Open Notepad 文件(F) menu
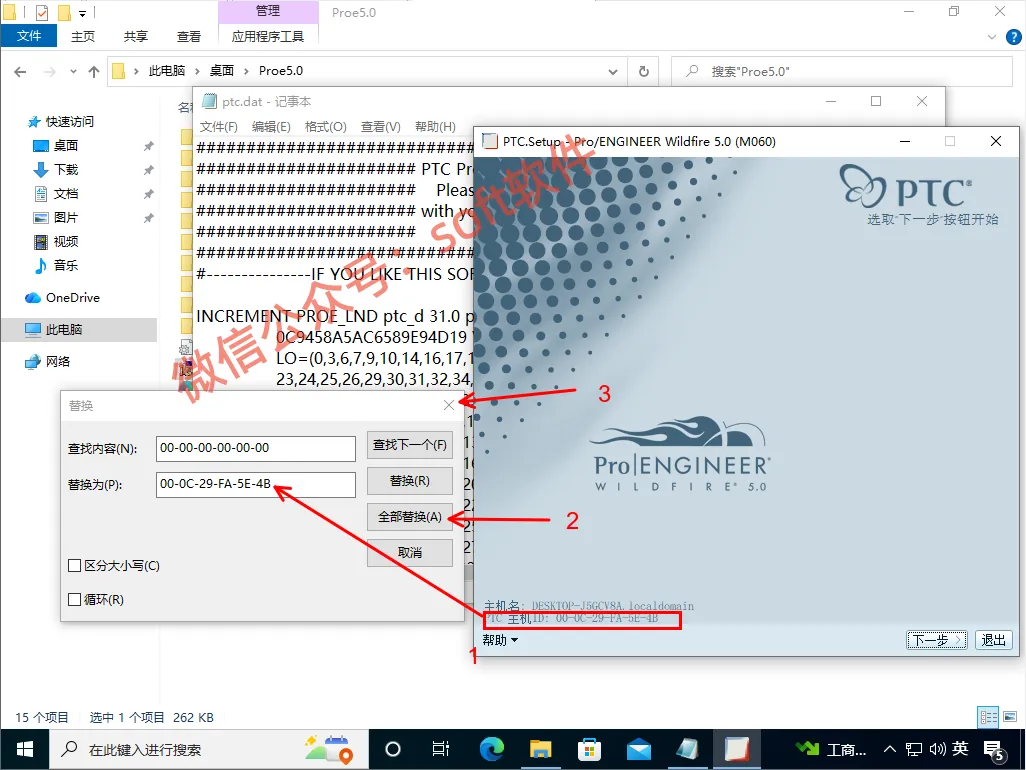The height and width of the screenshot is (770, 1026). point(219,126)
